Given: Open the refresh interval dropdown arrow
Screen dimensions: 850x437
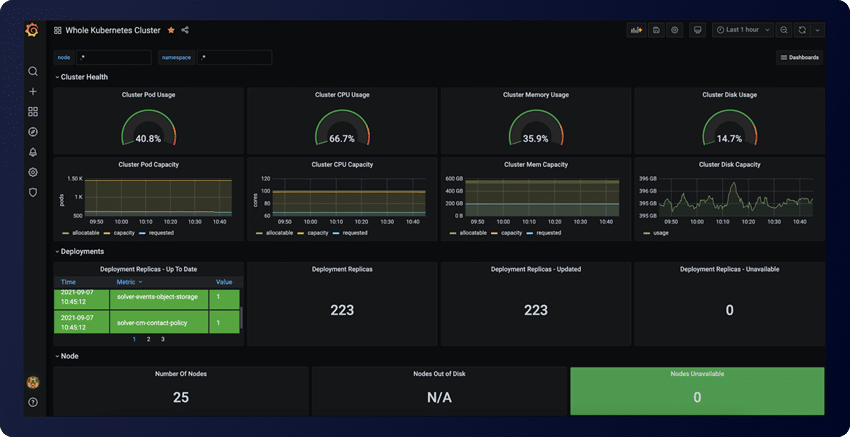Looking at the screenshot, I should tap(817, 30).
